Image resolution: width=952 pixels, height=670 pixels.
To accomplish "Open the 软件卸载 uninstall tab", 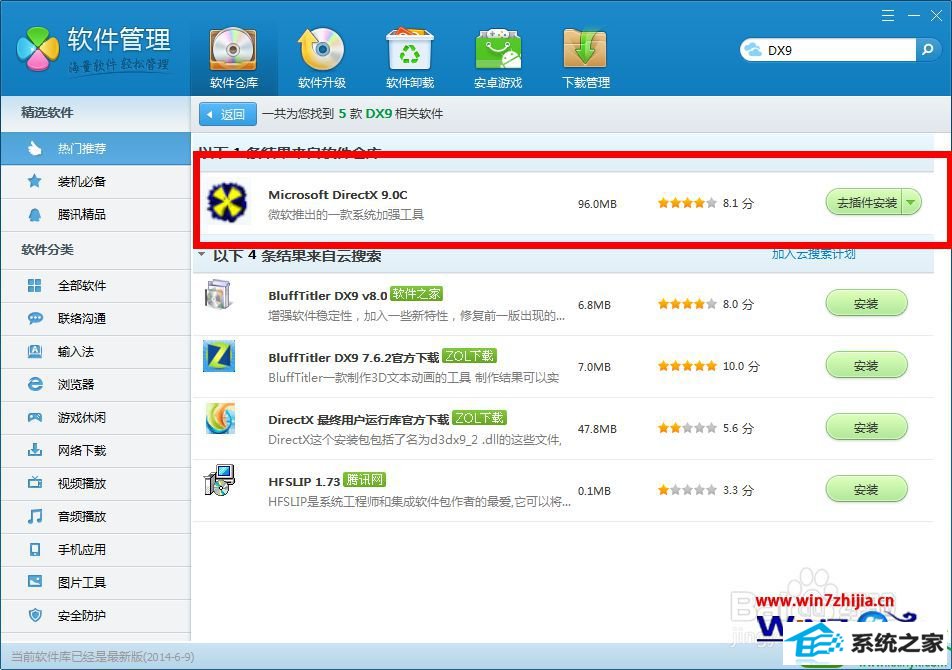I will click(x=410, y=59).
